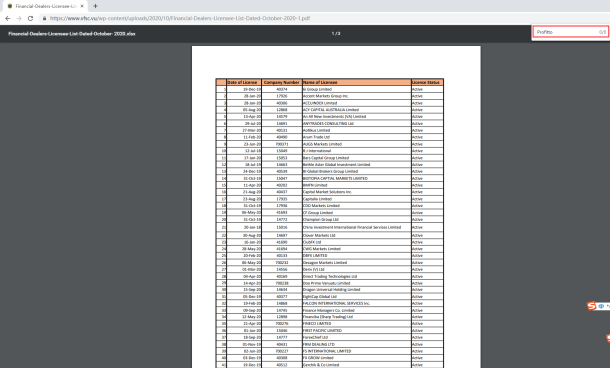Click Active status for FINECO LIMITED row
Screen dimensions: 610x368
pyautogui.click(x=427, y=323)
